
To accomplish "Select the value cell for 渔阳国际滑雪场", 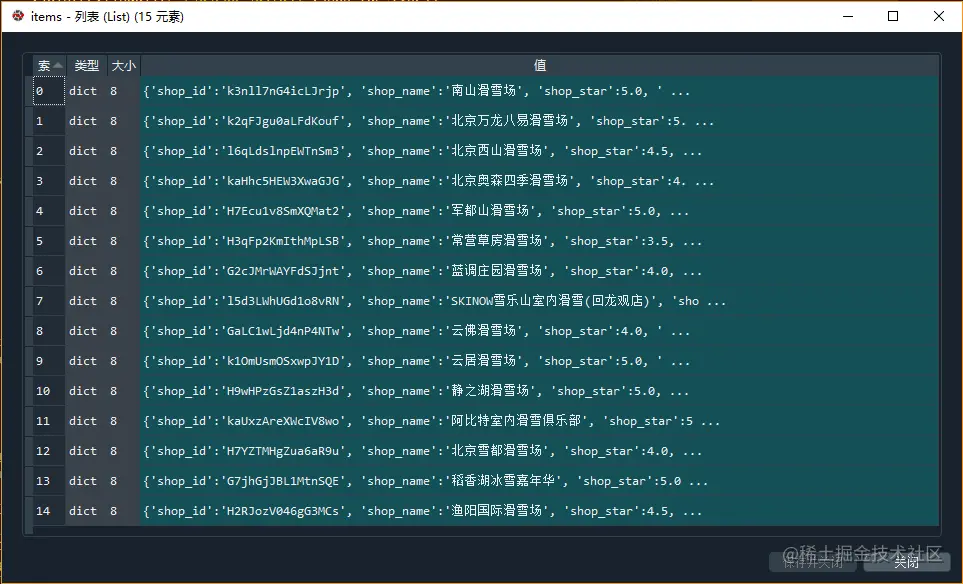I will coord(540,511).
